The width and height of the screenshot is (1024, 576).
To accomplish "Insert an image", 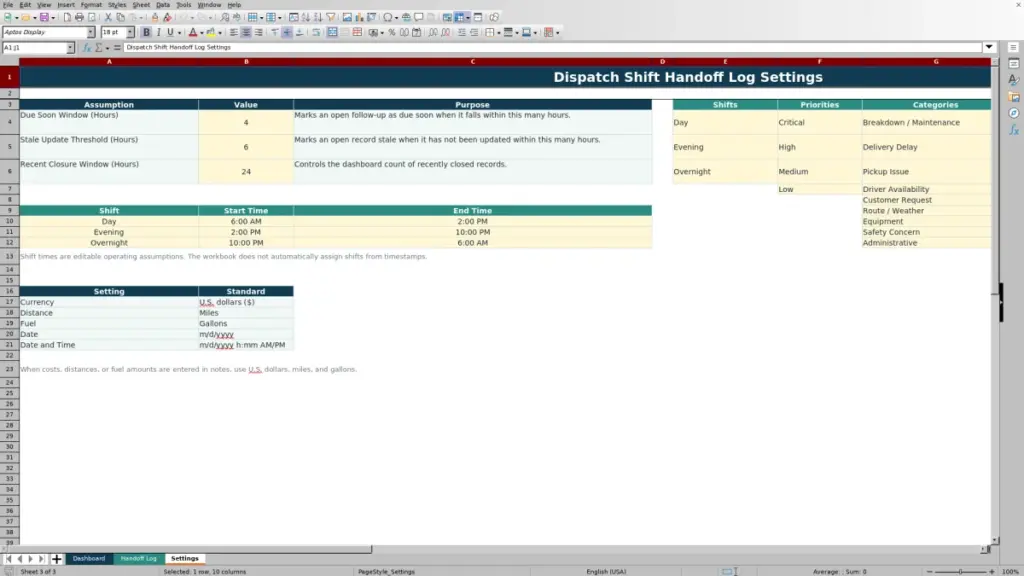I will pyautogui.click(x=347, y=18).
